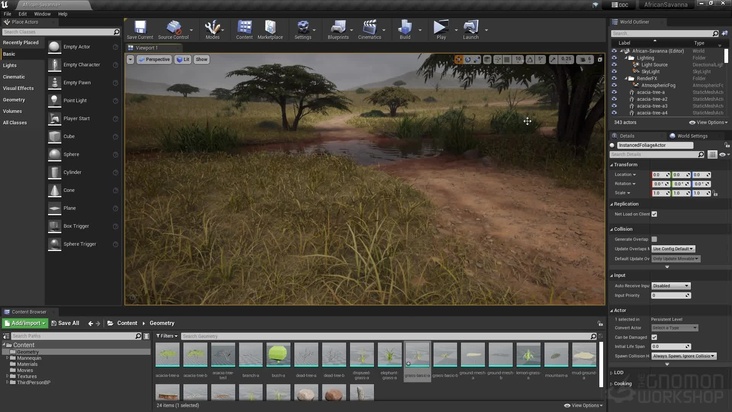This screenshot has height=412, width=732.
Task: Click the Geometry breadcrumb in Content Browser
Action: tap(162, 323)
